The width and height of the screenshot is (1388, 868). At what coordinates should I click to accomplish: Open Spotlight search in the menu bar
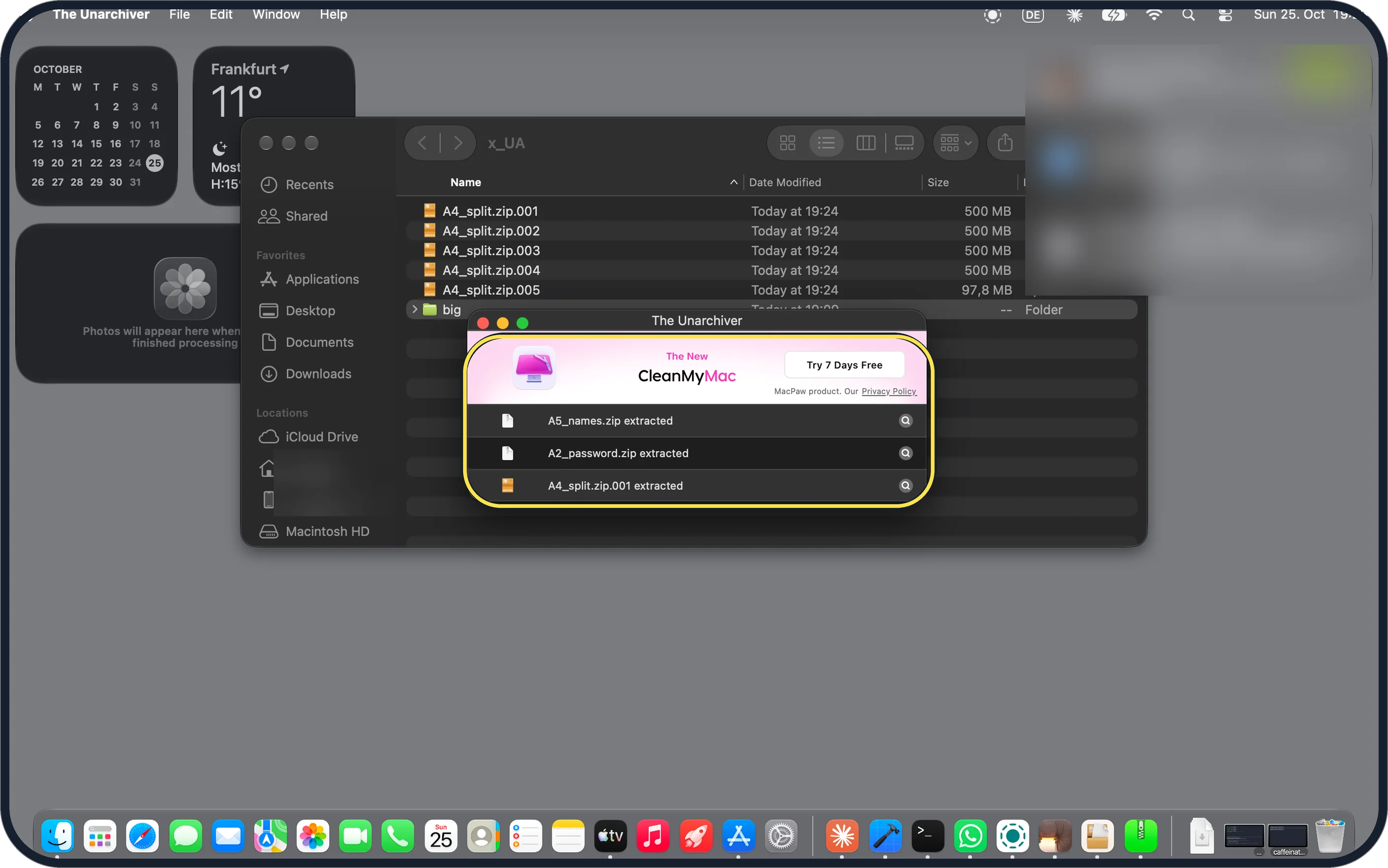(x=1188, y=15)
